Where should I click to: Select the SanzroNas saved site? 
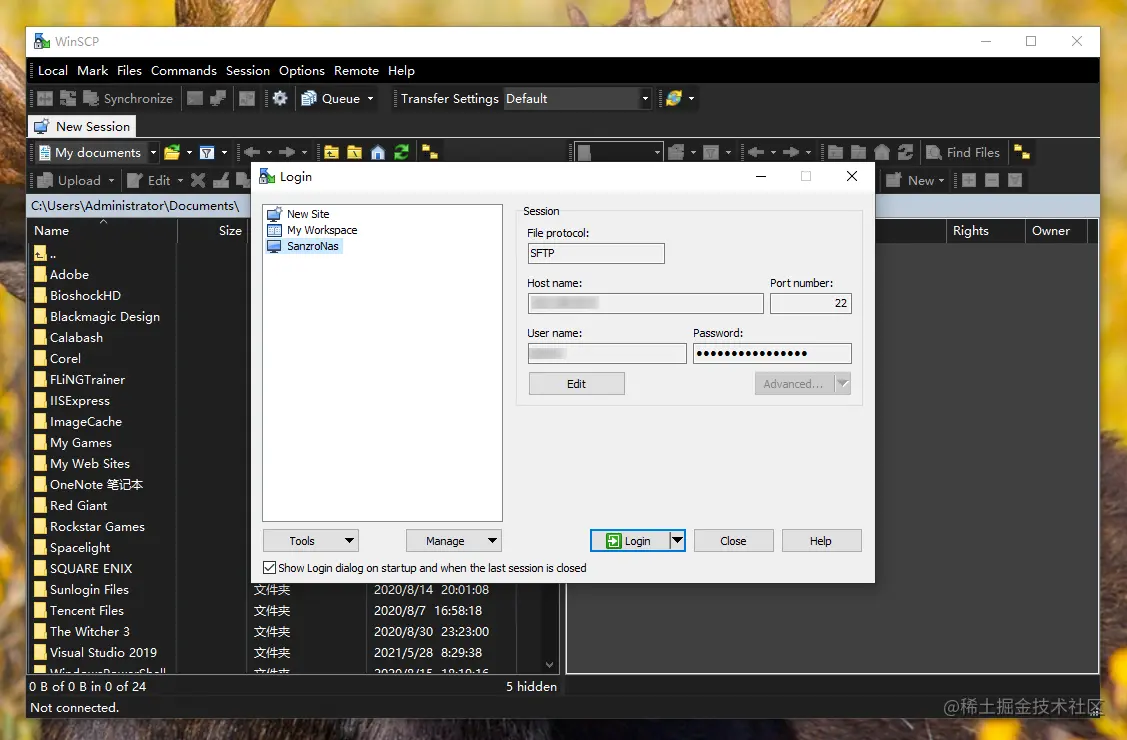[312, 246]
